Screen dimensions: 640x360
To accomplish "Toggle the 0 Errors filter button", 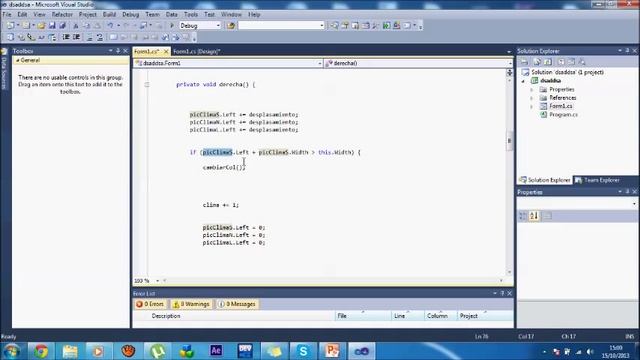I will click(x=150, y=304).
